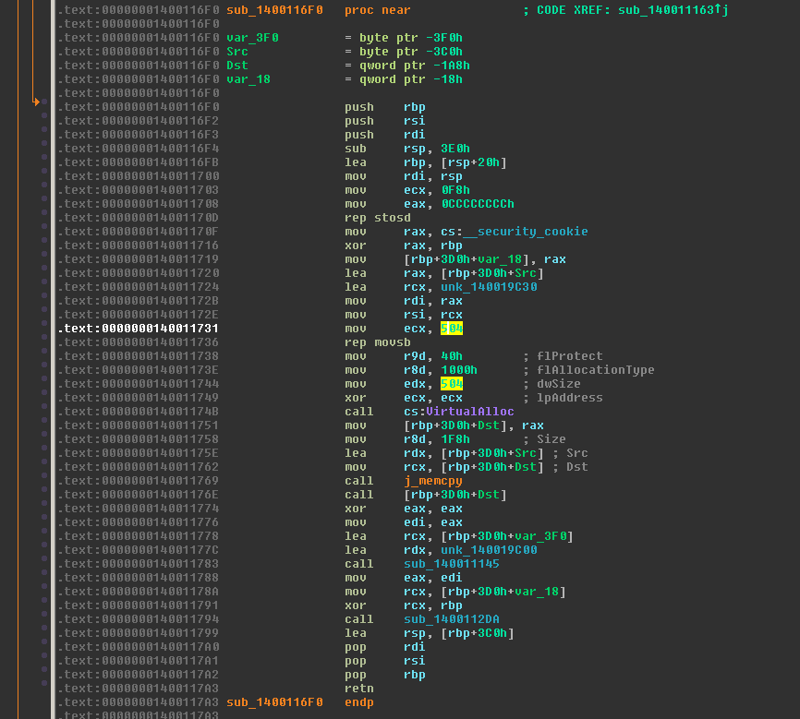Click the var_3F0 variable definition
800x719 pixels.
[248, 37]
